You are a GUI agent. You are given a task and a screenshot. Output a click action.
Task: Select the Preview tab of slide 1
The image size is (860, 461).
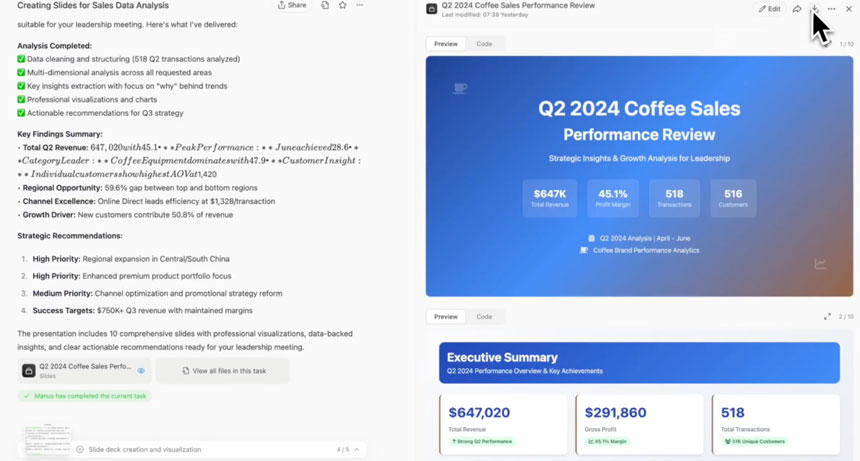coord(446,44)
